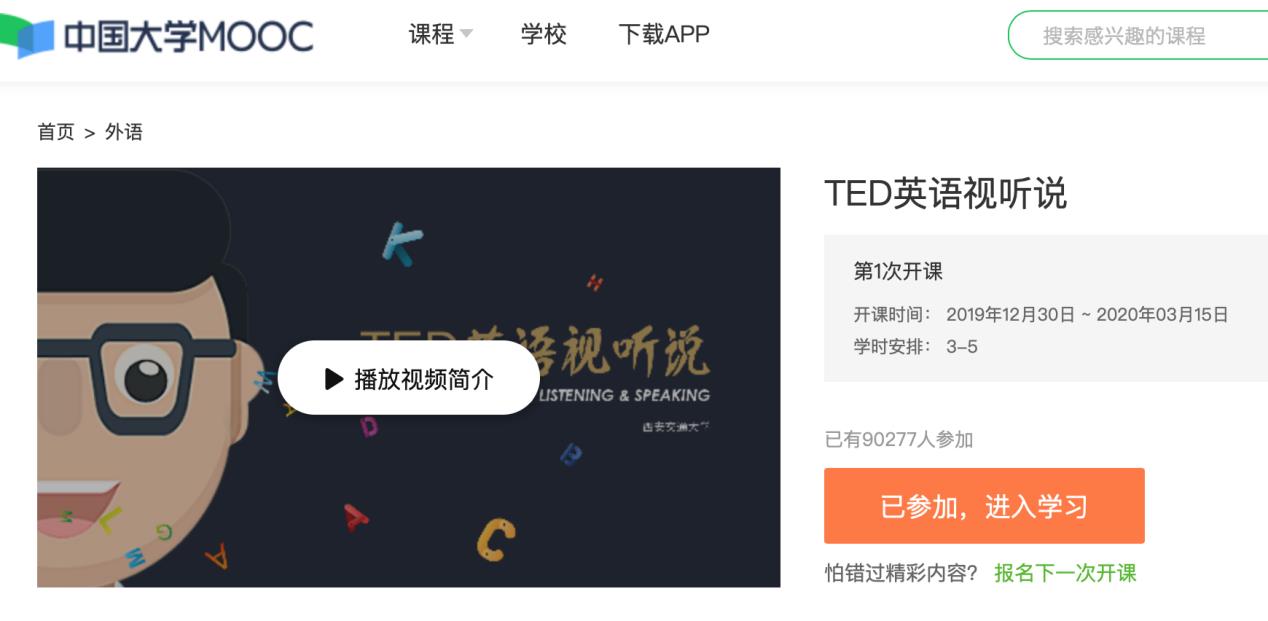The height and width of the screenshot is (621, 1268).
Task: Click the 中国大学MOOC logo text
Action: tap(188, 36)
